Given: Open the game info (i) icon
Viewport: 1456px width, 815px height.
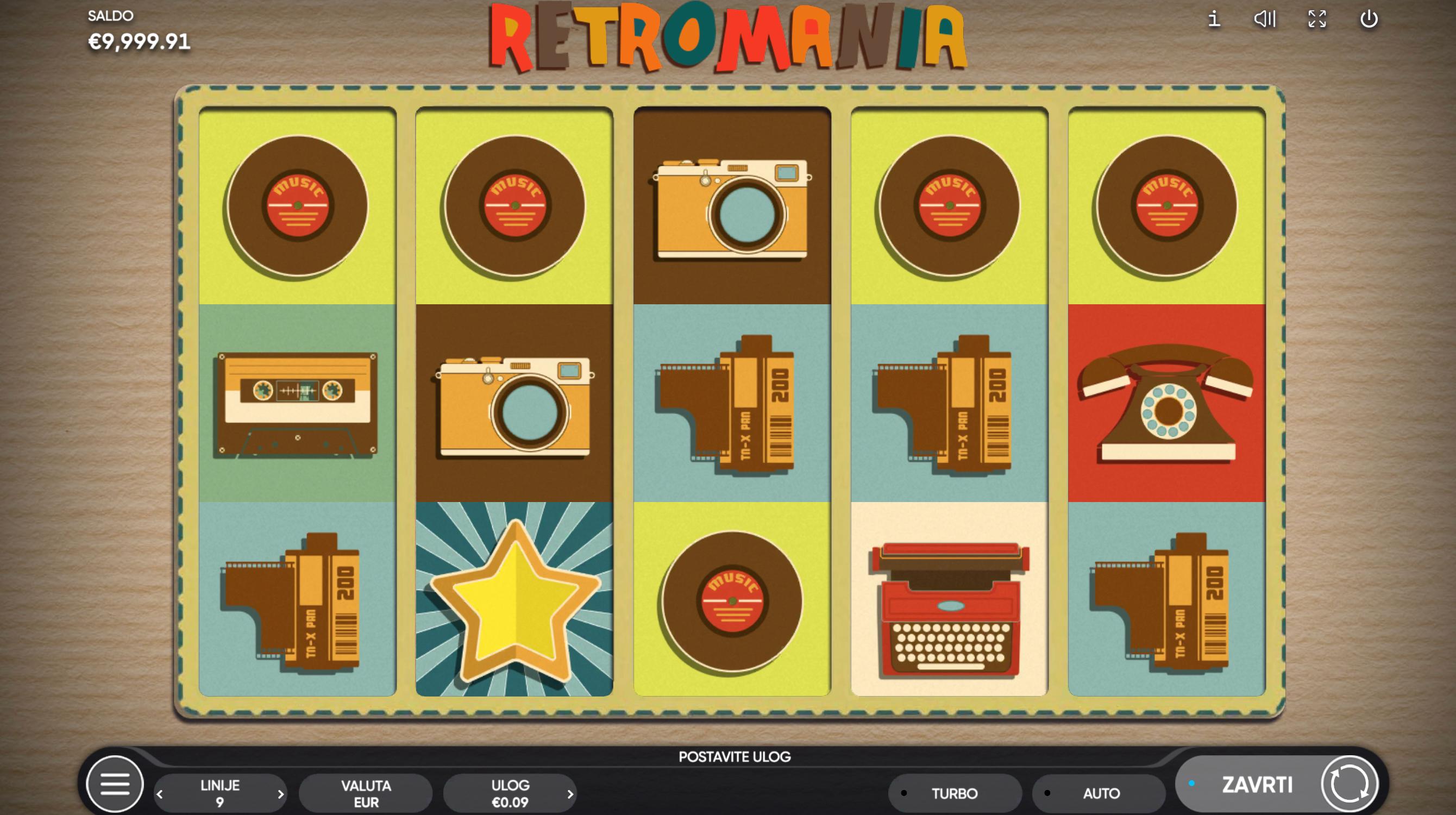Looking at the screenshot, I should click(x=1214, y=19).
